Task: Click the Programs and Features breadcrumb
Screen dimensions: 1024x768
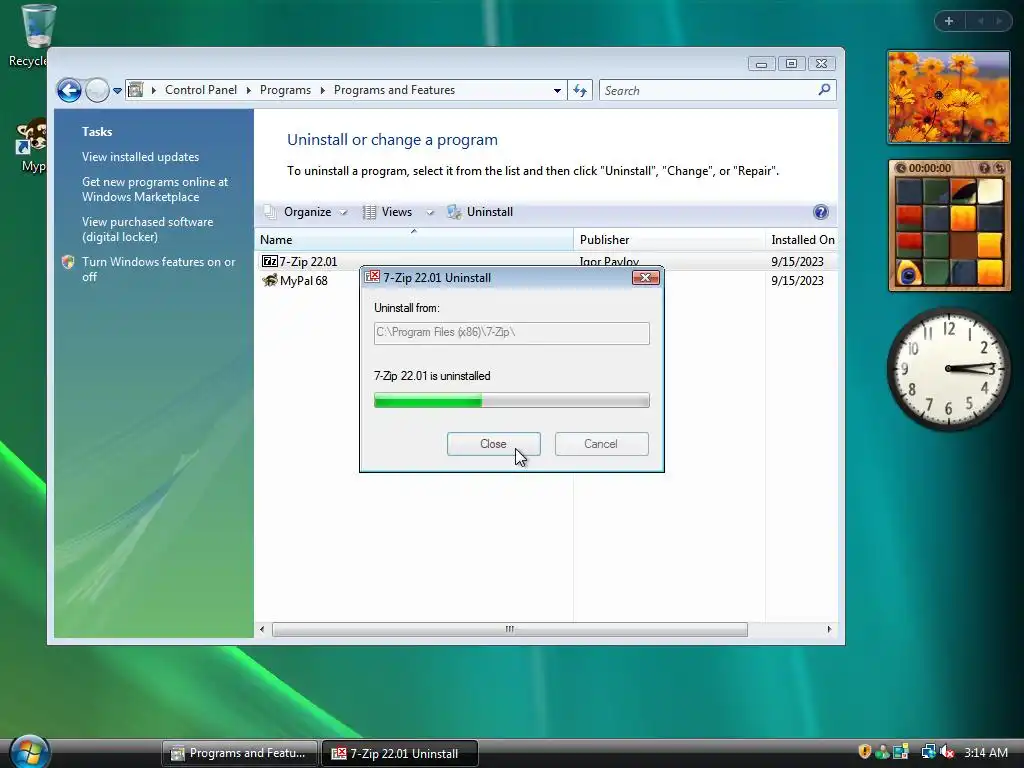Action: [x=394, y=90]
